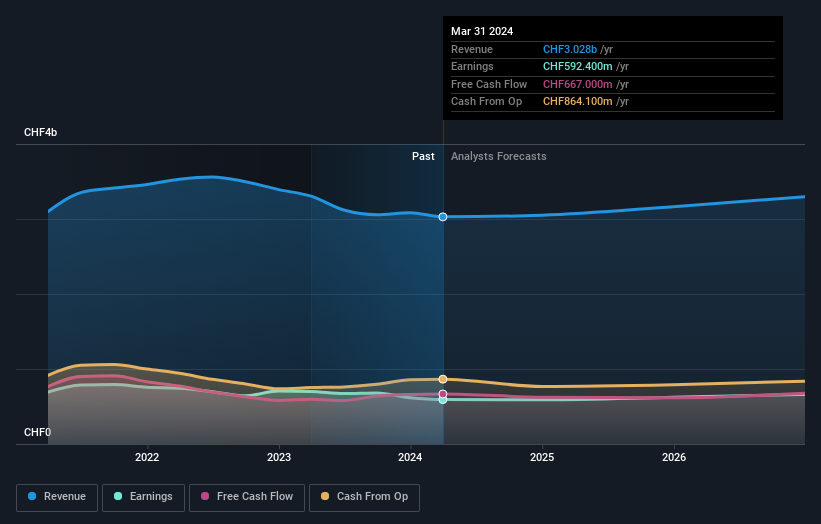Click the 2026 x-axis label
The width and height of the screenshot is (821, 524).
point(674,457)
